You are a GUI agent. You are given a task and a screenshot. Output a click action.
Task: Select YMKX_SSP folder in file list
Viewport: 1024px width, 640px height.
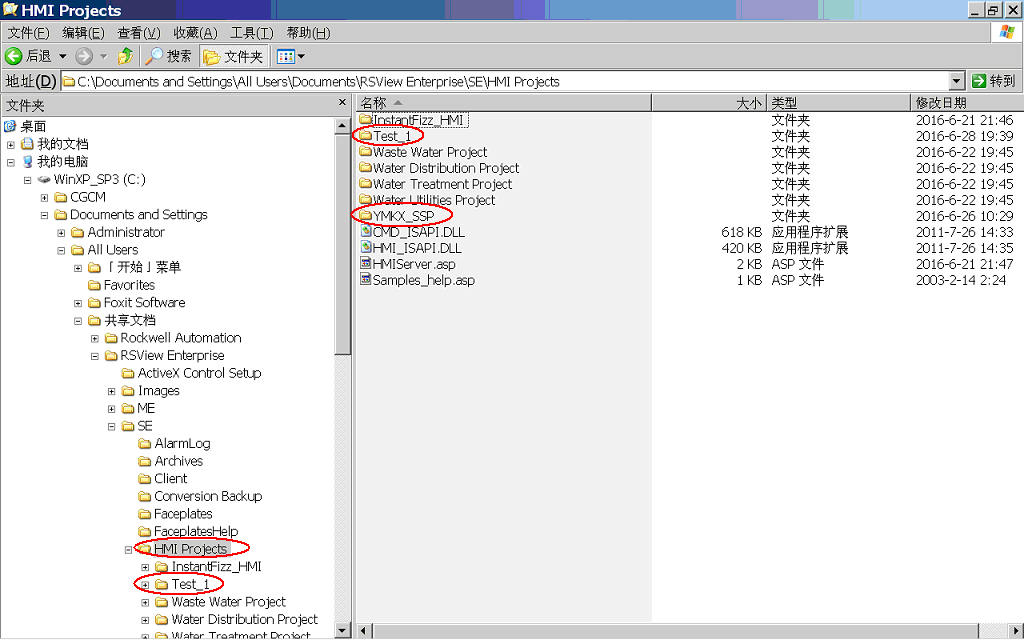397,216
